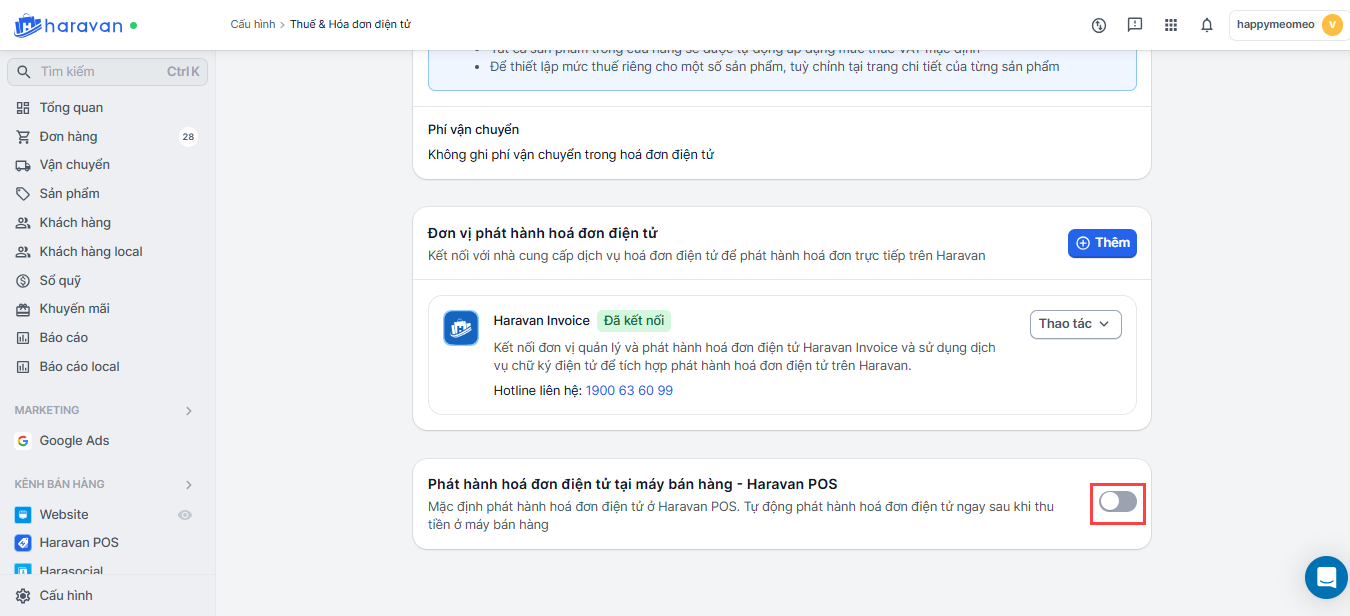
Task: Go to Cấu hình breadcrumb link
Action: 252,24
